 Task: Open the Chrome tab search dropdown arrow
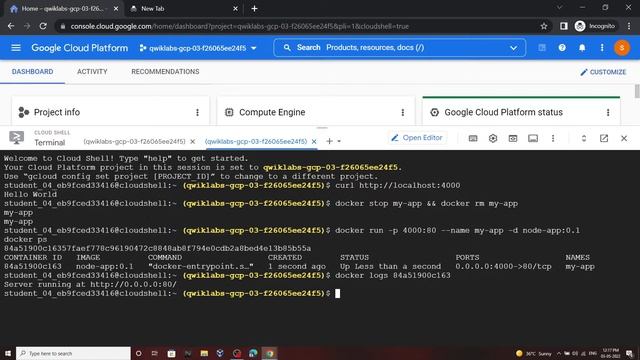[560, 7]
